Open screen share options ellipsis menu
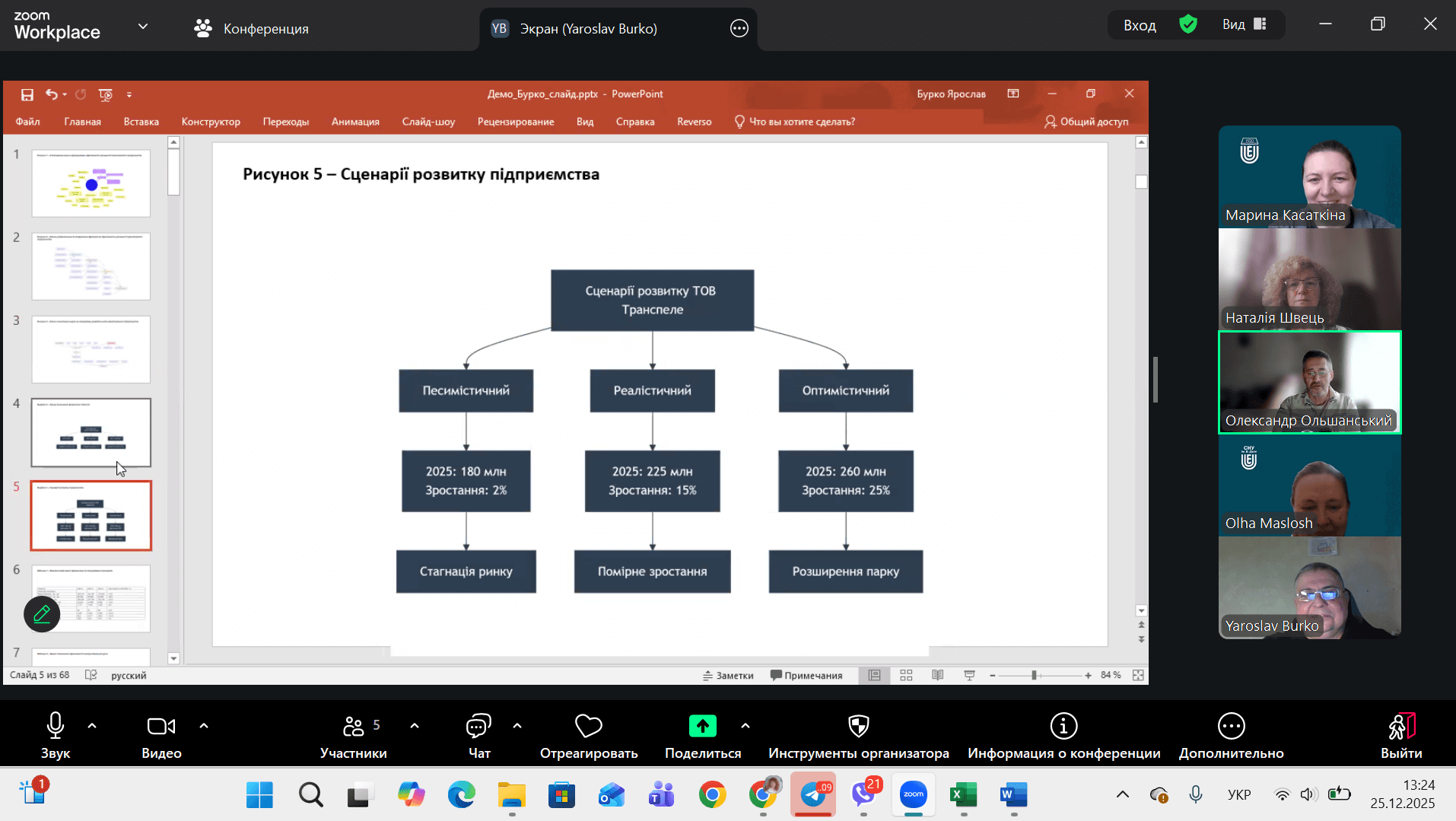 tap(739, 29)
